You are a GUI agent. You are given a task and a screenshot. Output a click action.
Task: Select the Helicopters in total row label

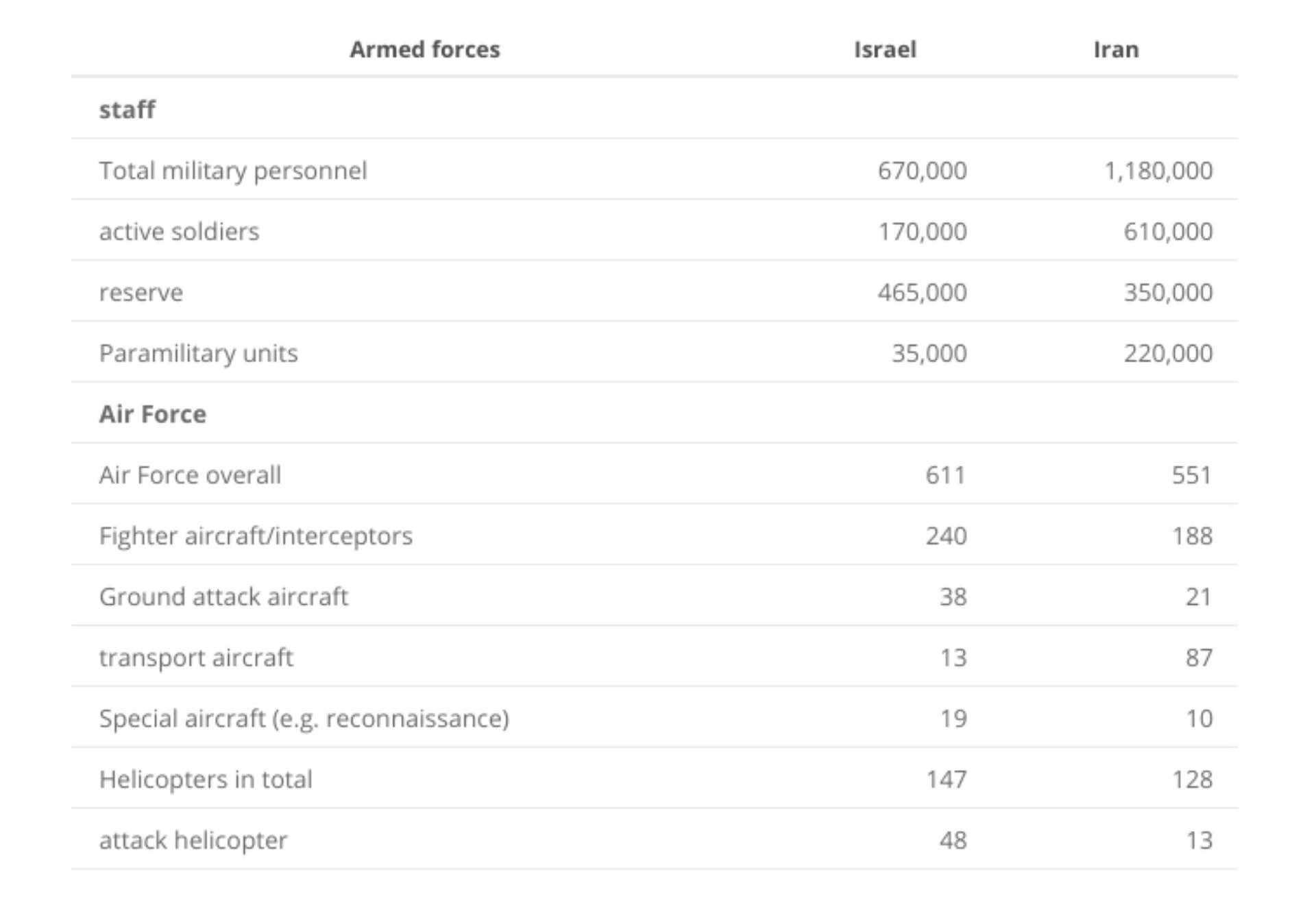[206, 780]
